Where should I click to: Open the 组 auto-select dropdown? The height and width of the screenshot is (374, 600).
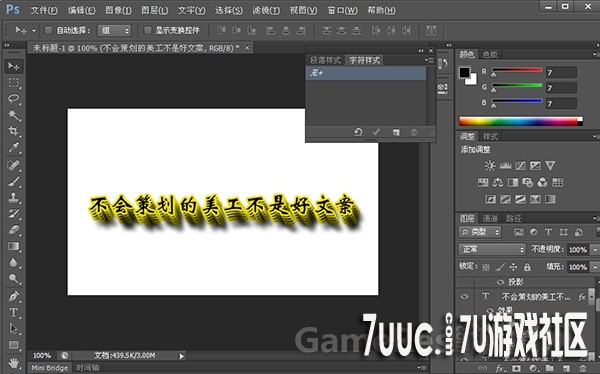(114, 31)
